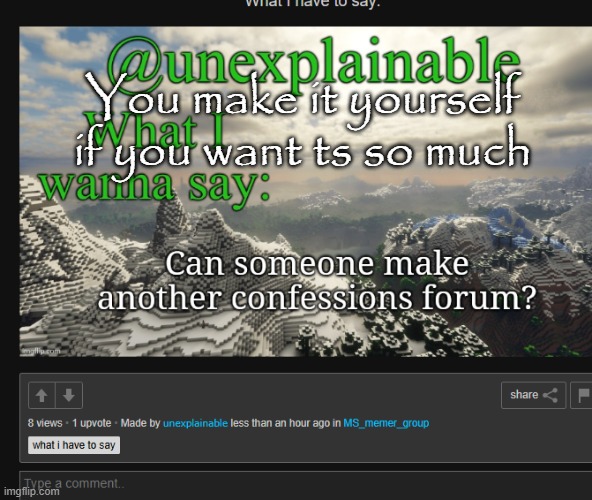Open the MS_memer_group stream link
This screenshot has height=500, width=592.
(x=386, y=423)
